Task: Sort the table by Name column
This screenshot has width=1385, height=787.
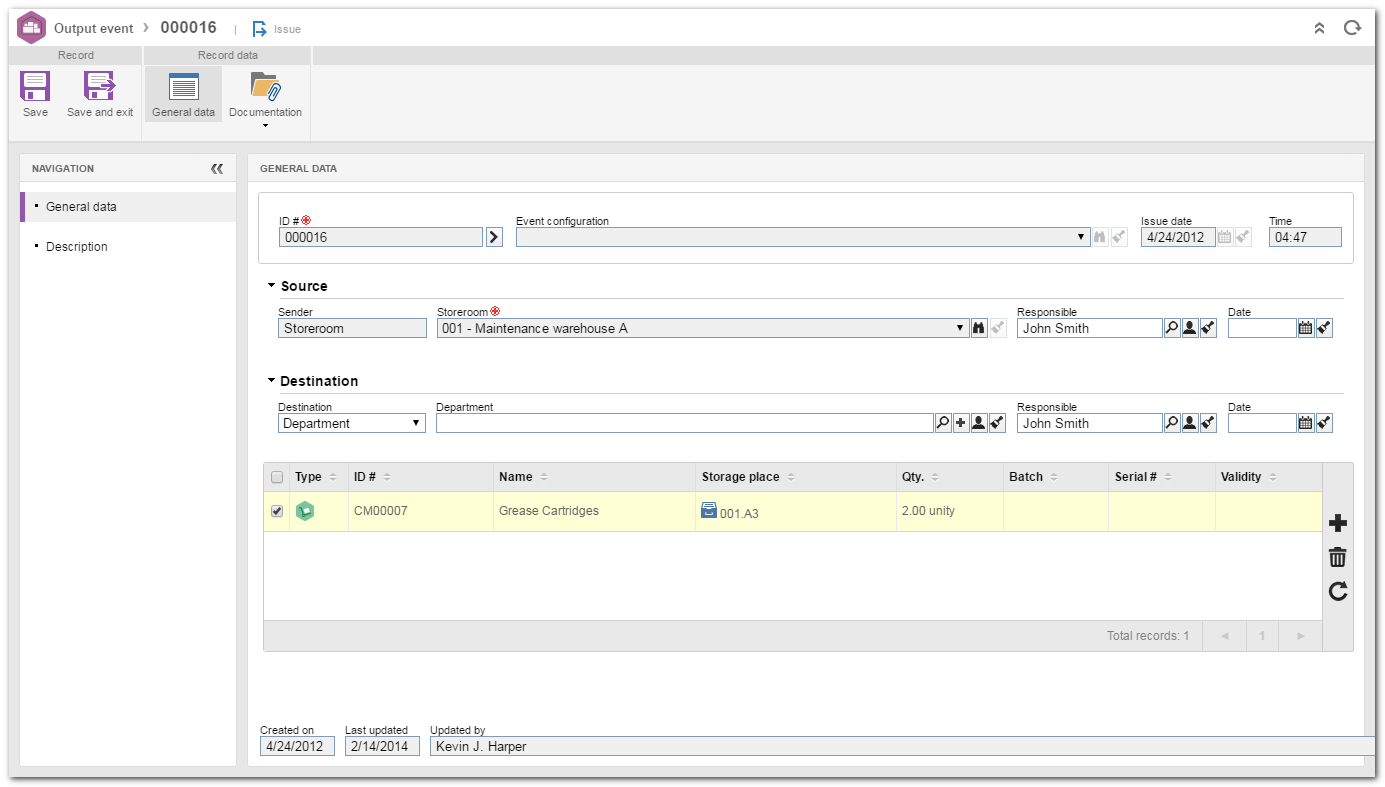Action: tap(594, 477)
